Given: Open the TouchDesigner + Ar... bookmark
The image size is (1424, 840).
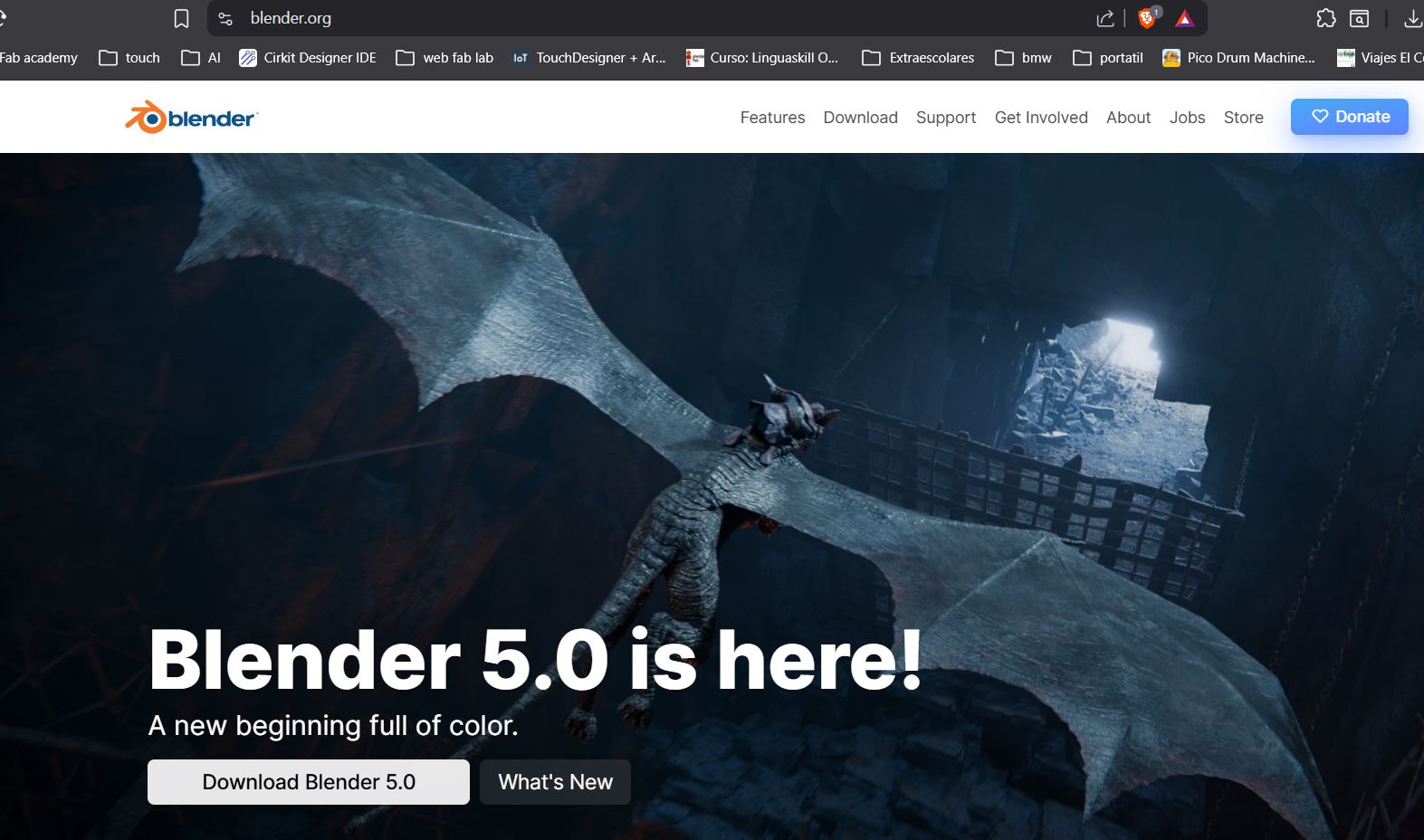Looking at the screenshot, I should [588, 58].
